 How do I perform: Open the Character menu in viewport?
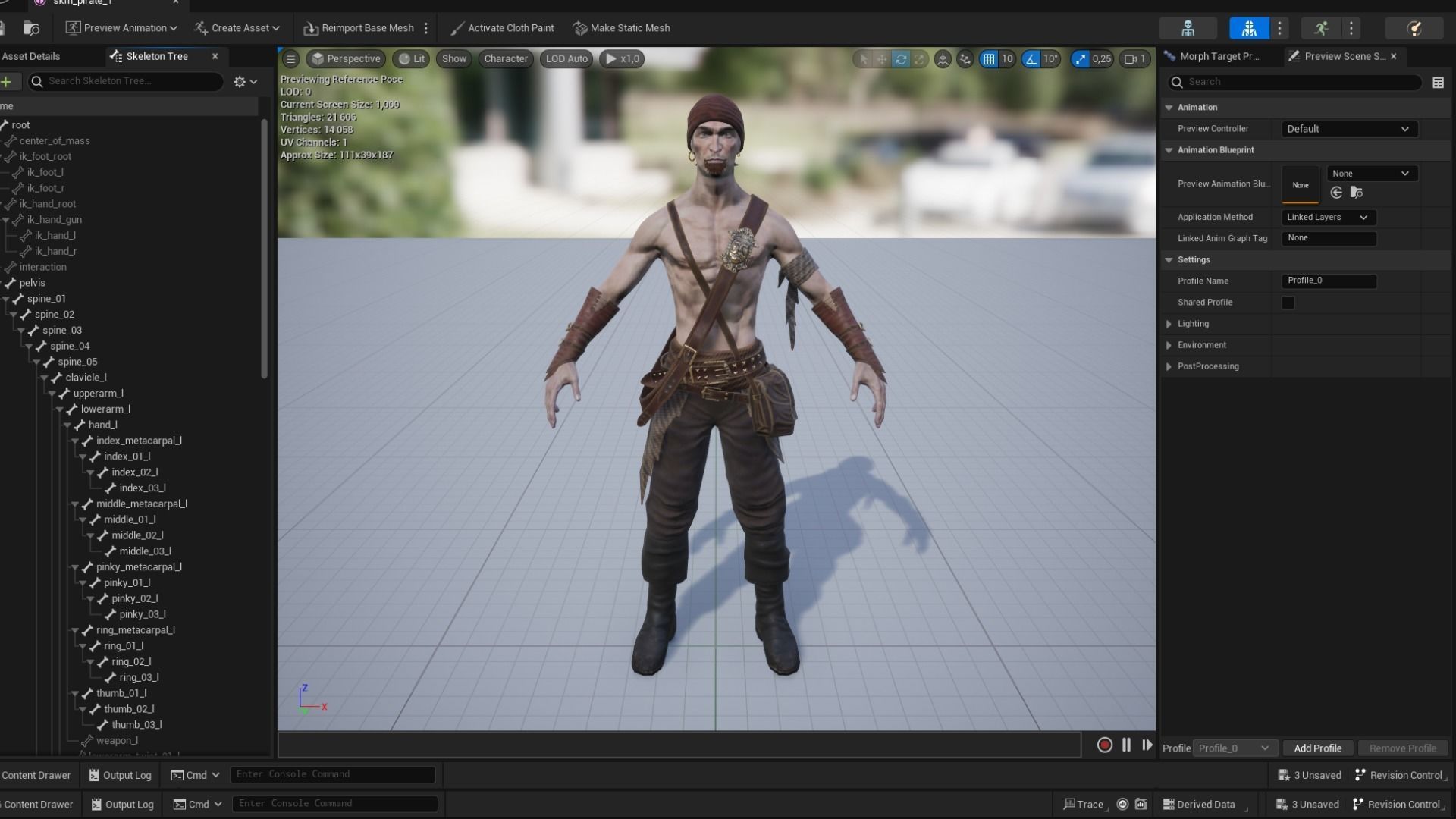tap(506, 58)
